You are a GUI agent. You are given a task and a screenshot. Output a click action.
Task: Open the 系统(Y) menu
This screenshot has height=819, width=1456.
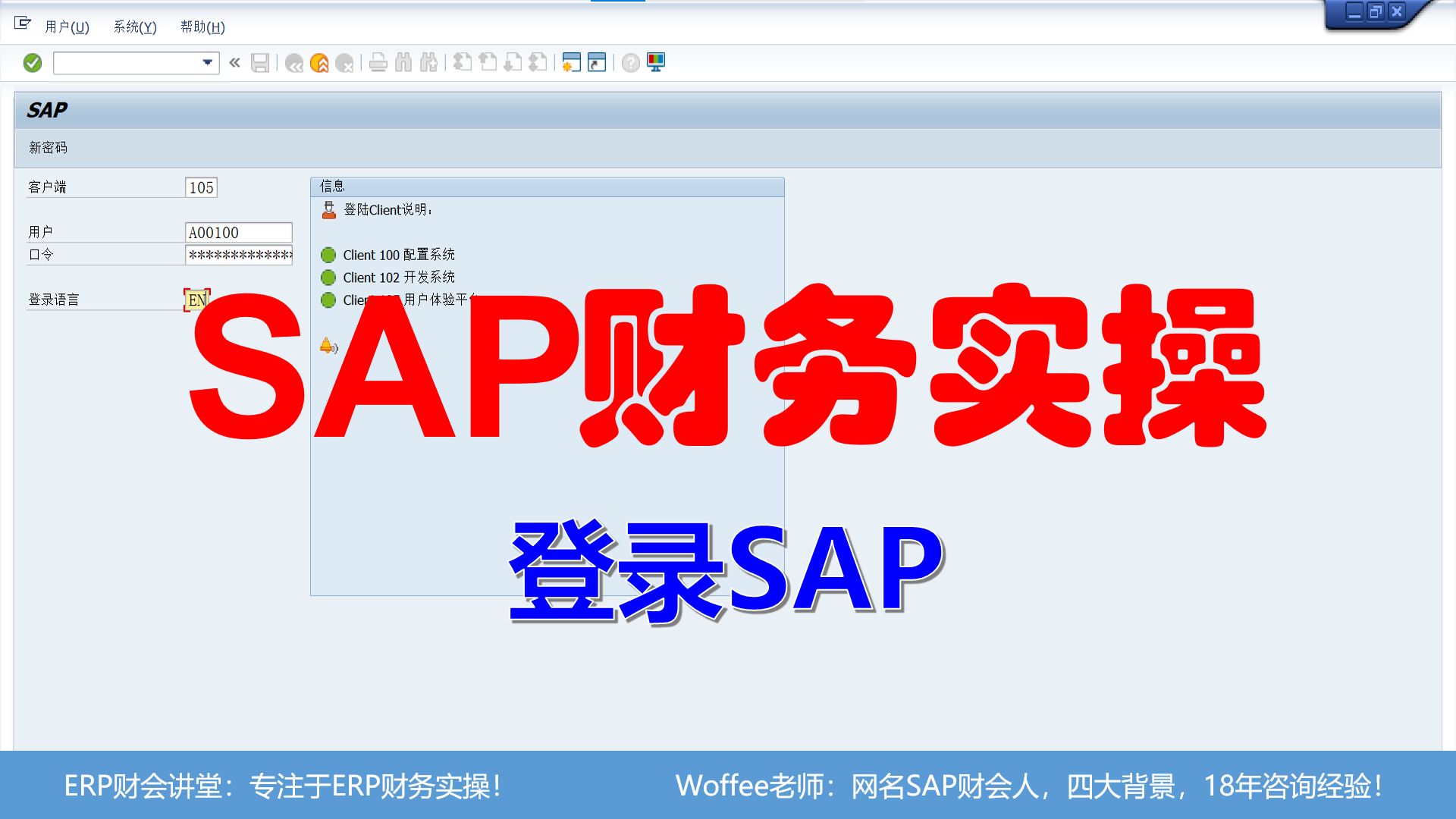[135, 27]
